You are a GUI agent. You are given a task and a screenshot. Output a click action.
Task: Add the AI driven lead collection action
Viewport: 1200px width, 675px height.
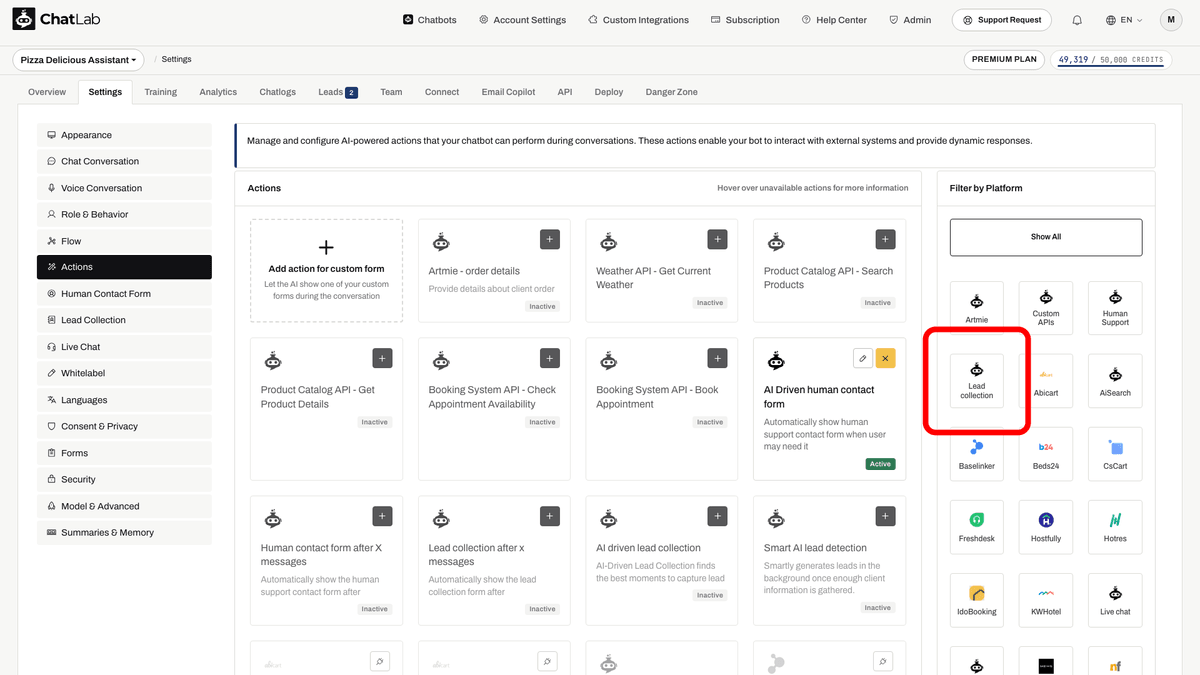pos(717,516)
